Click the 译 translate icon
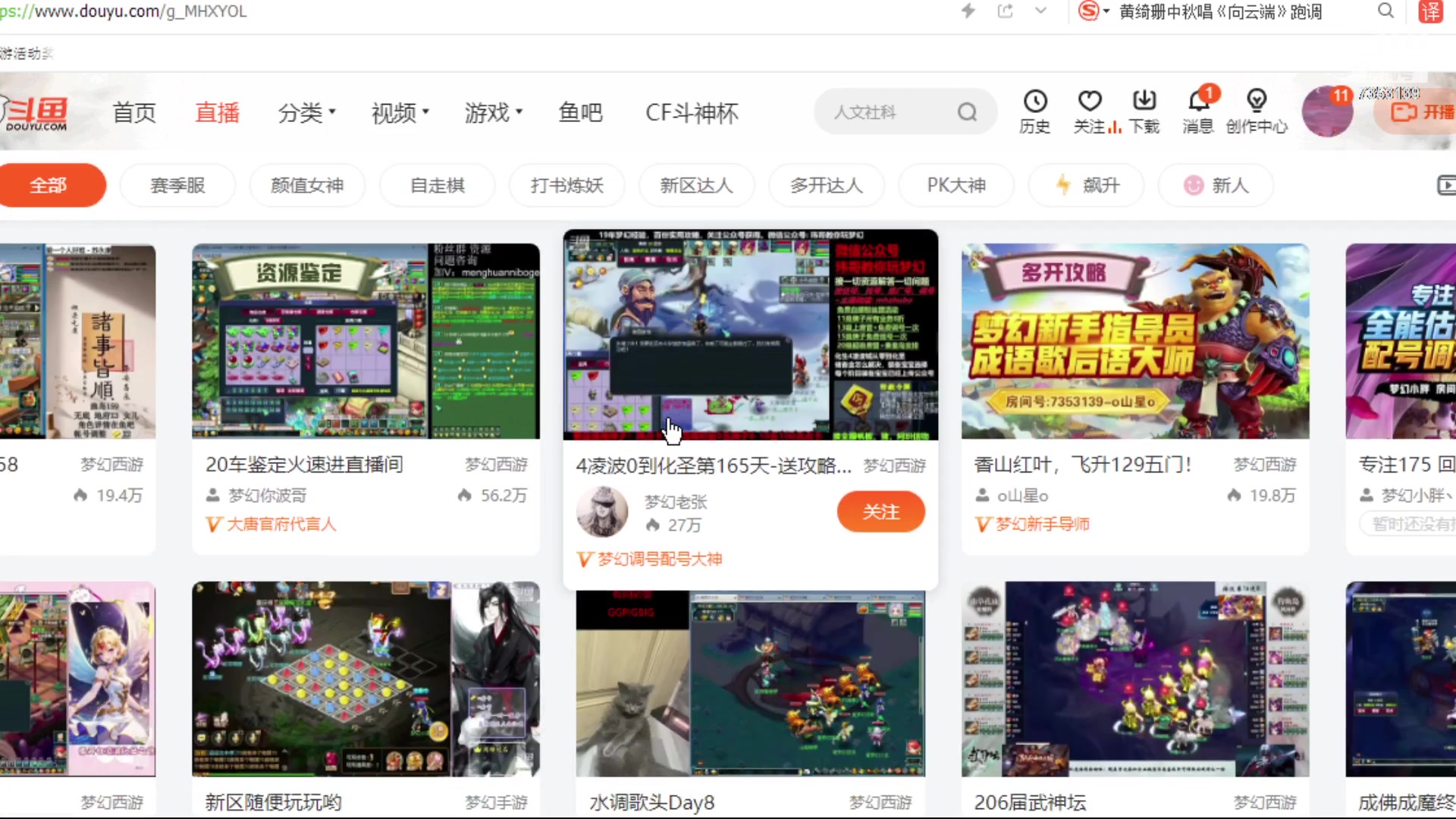Image resolution: width=1456 pixels, height=819 pixels. pyautogui.click(x=1430, y=11)
